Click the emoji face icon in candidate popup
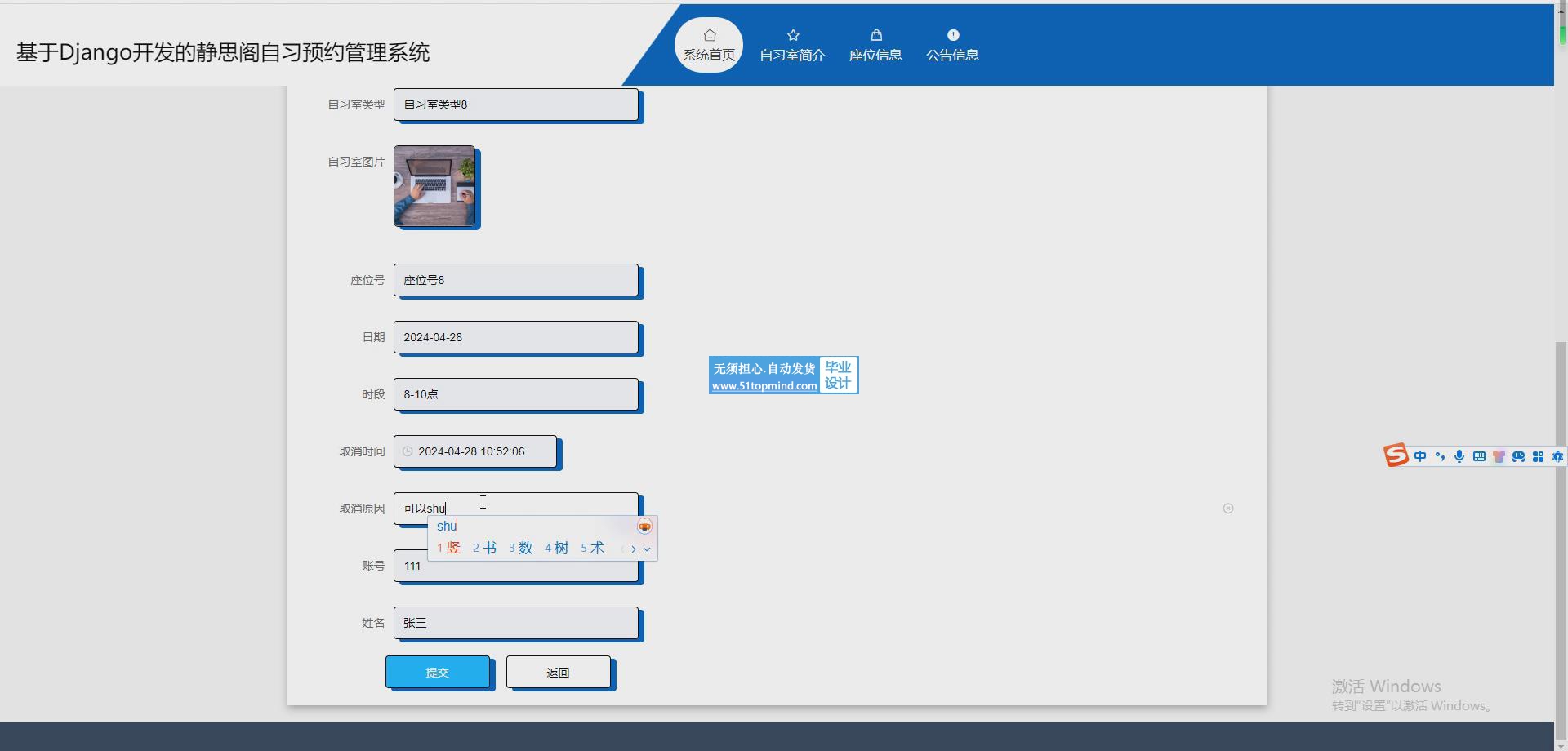The image size is (1568, 751). point(644,527)
